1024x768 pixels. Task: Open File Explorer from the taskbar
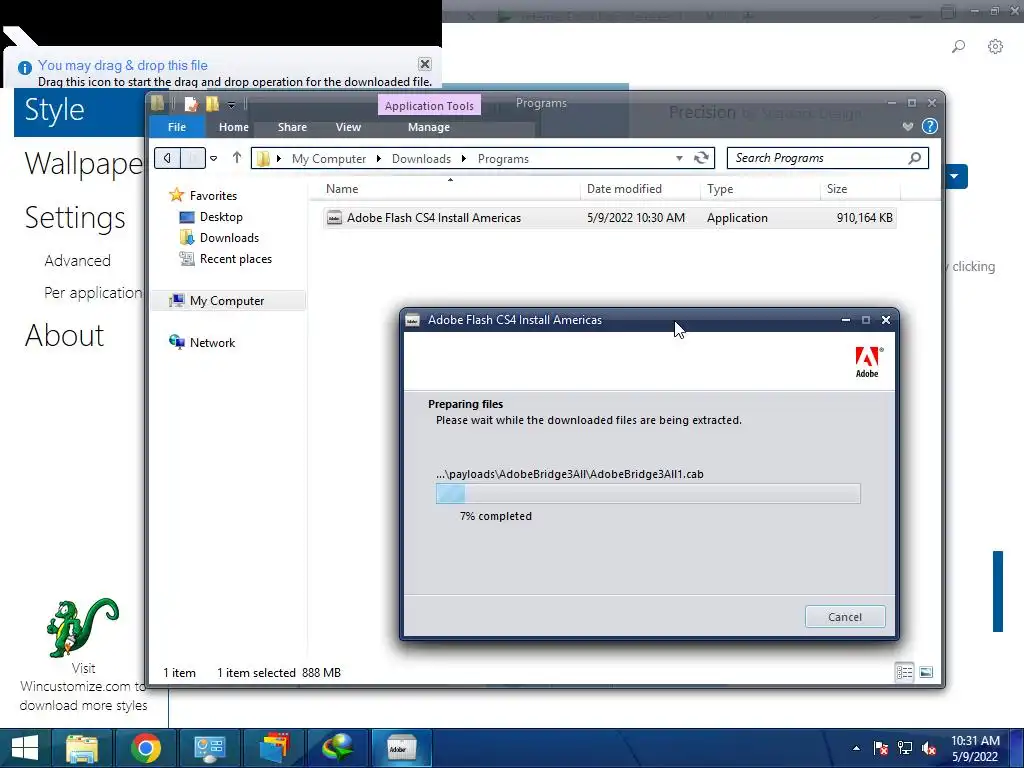[x=82, y=748]
